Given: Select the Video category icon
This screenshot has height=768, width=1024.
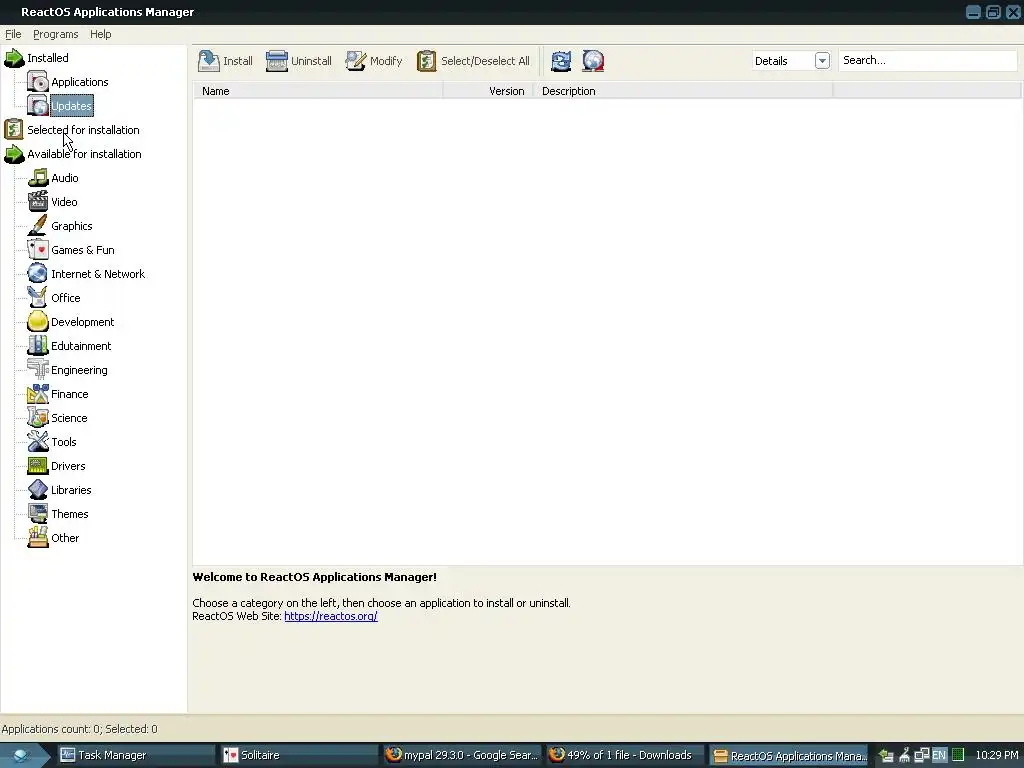Looking at the screenshot, I should pos(38,202).
